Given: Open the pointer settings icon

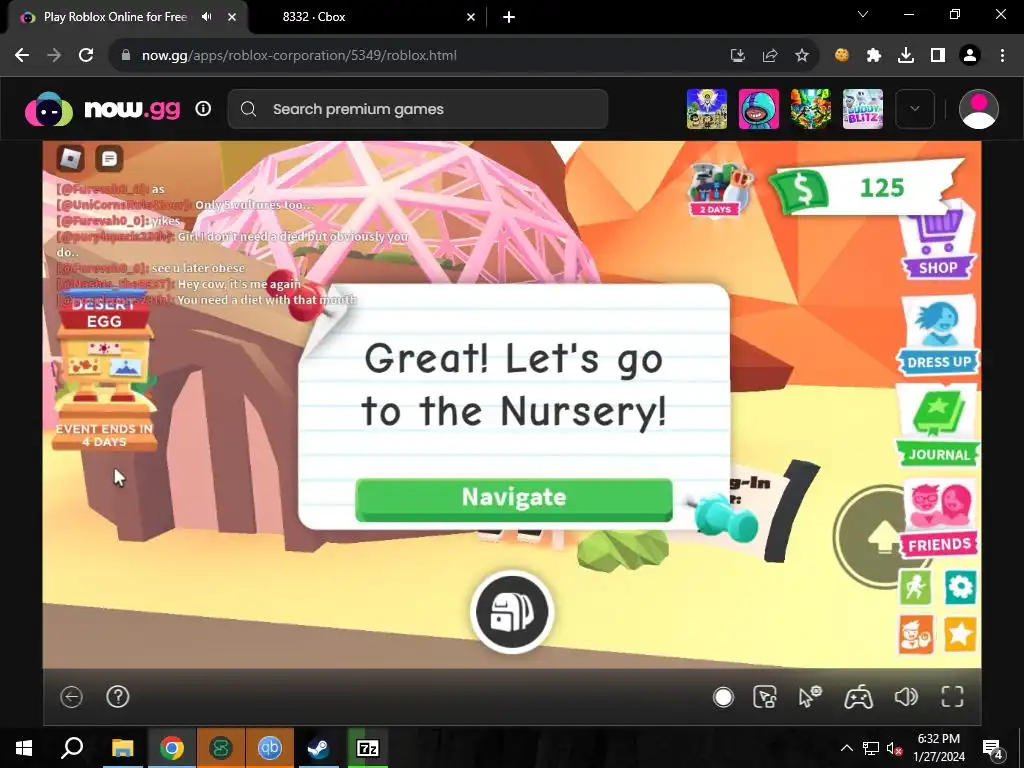Looking at the screenshot, I should [x=810, y=697].
